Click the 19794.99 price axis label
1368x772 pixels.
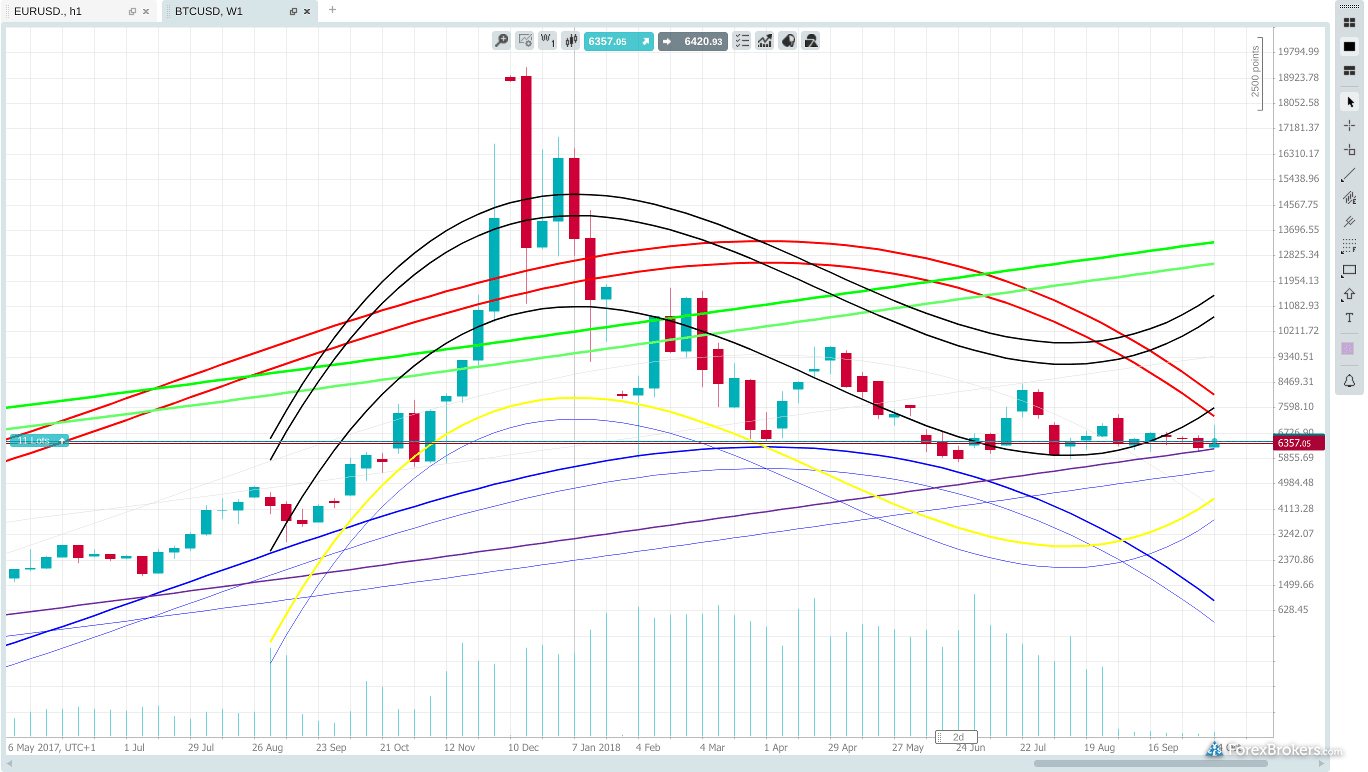(1298, 51)
